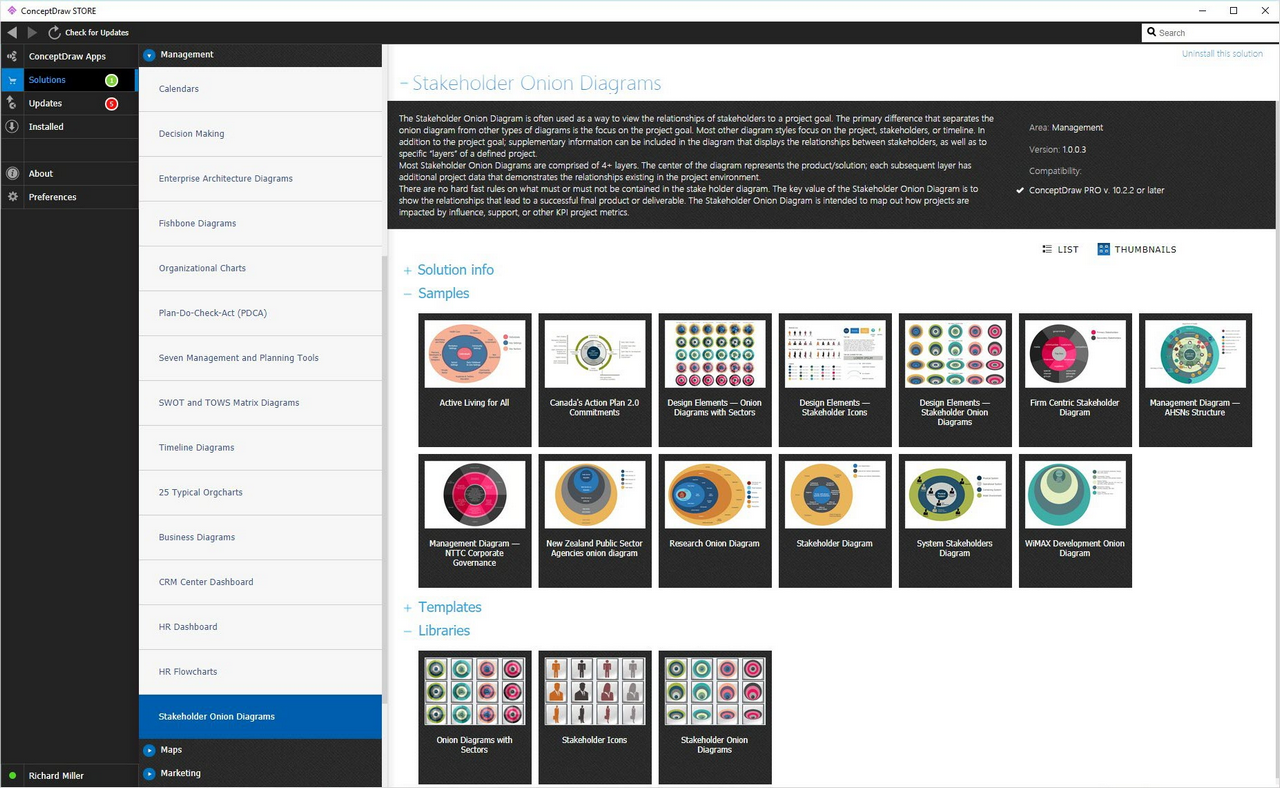Open Business Diagrams

260,538
